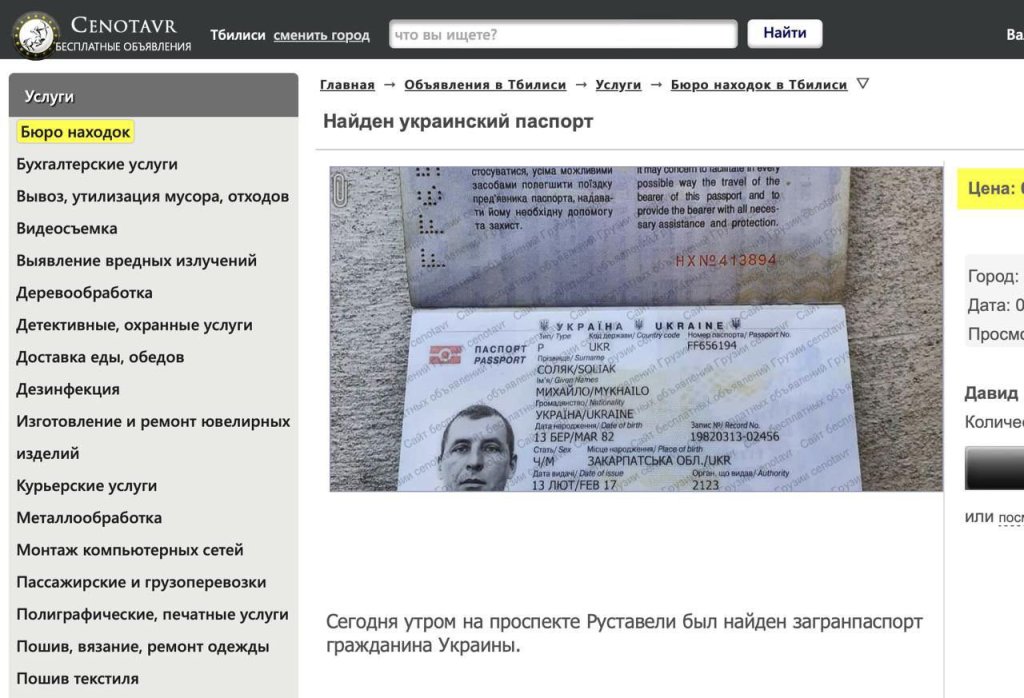Open the Видеосъемка category
This screenshot has width=1024, height=698.
(67, 229)
